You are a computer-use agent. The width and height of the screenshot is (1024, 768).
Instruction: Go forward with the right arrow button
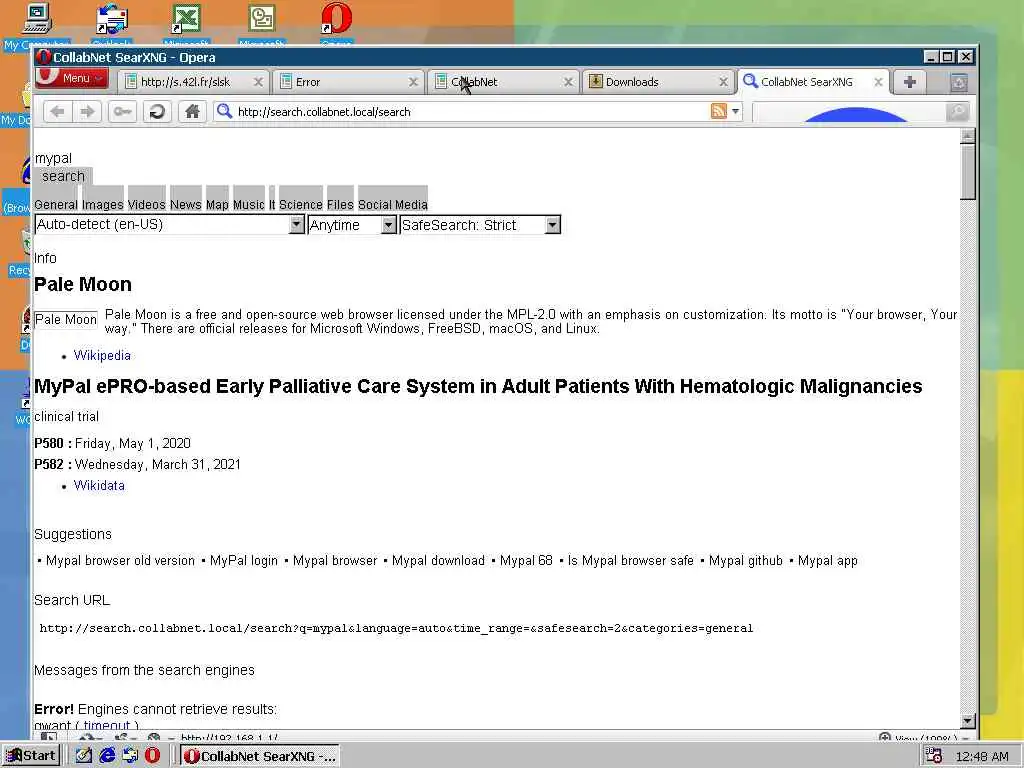coord(88,112)
